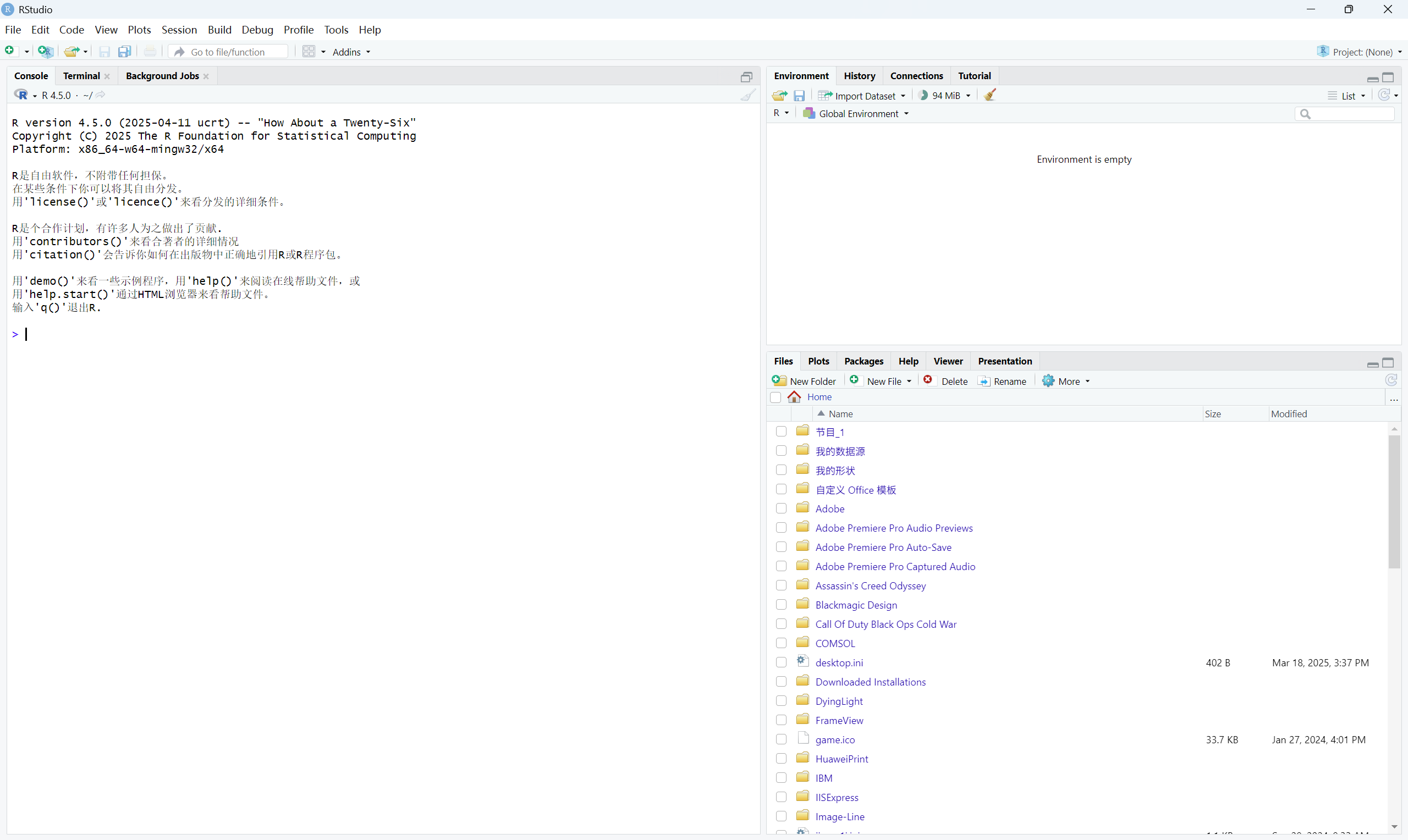Close the Terminal tab

(x=107, y=76)
